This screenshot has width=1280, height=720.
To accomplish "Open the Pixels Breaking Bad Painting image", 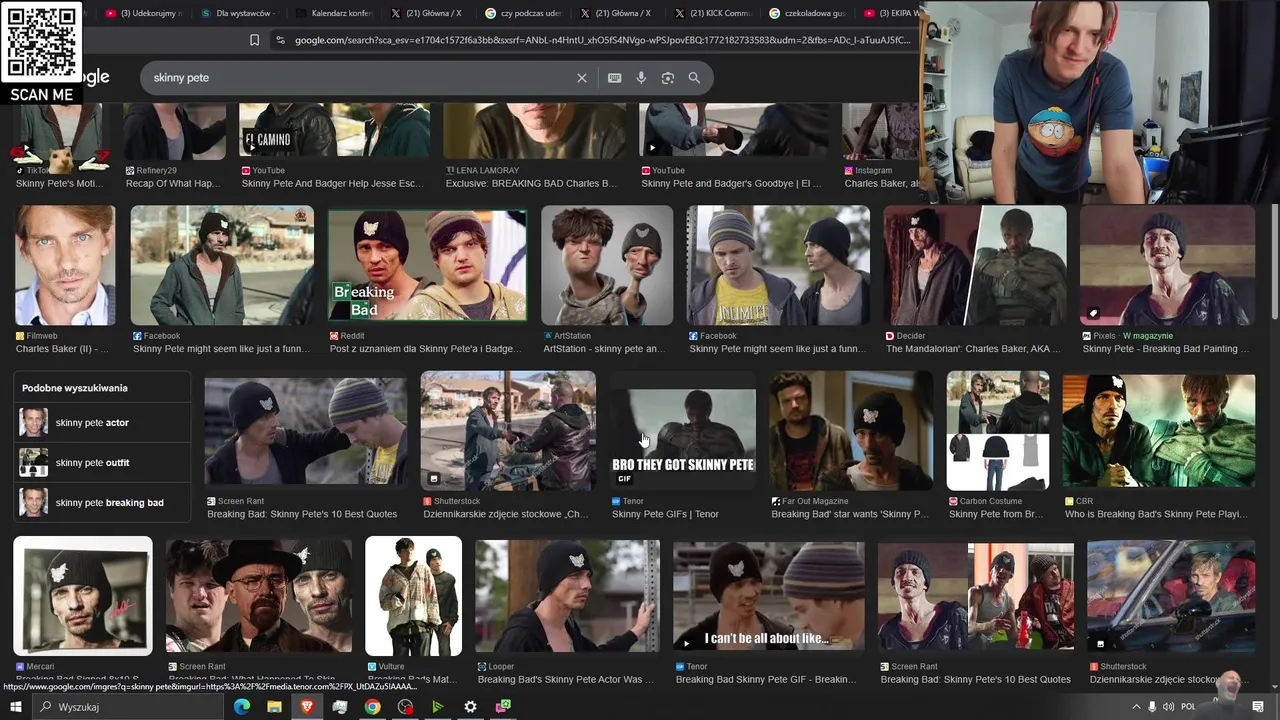I will (x=1167, y=265).
